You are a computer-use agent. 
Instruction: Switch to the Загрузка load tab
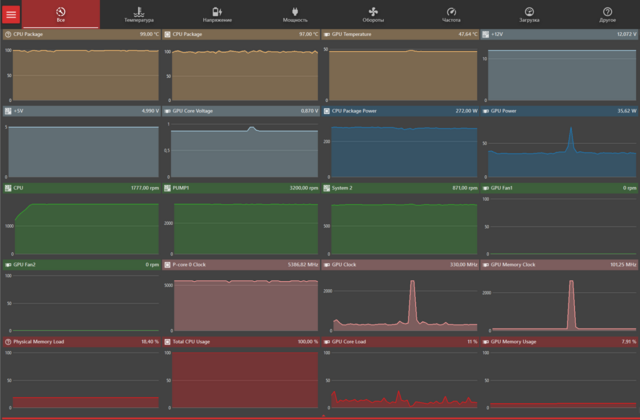529,14
